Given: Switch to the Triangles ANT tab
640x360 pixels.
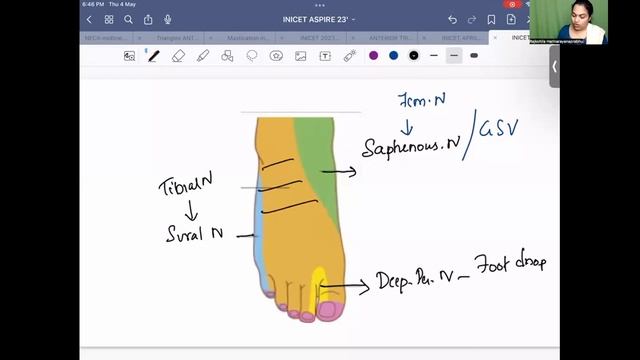Looking at the screenshot, I should click(178, 38).
